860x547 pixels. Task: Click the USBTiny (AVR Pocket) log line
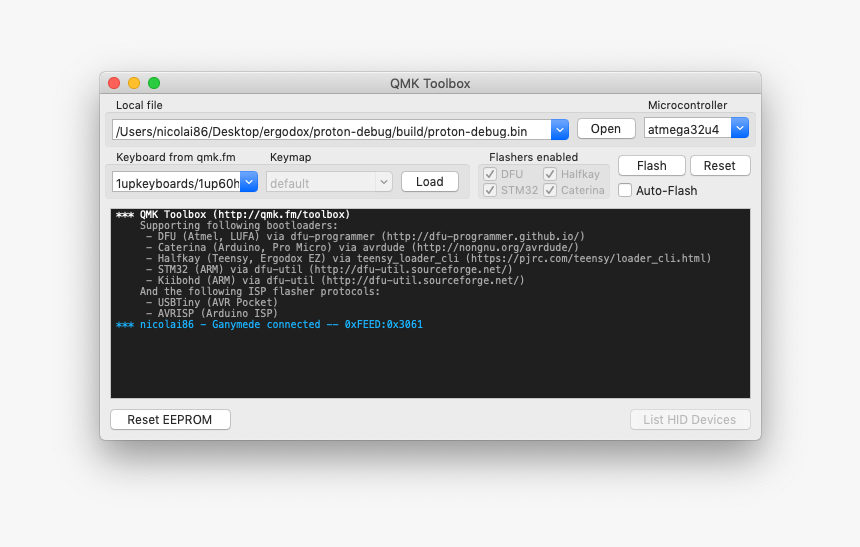click(x=212, y=302)
